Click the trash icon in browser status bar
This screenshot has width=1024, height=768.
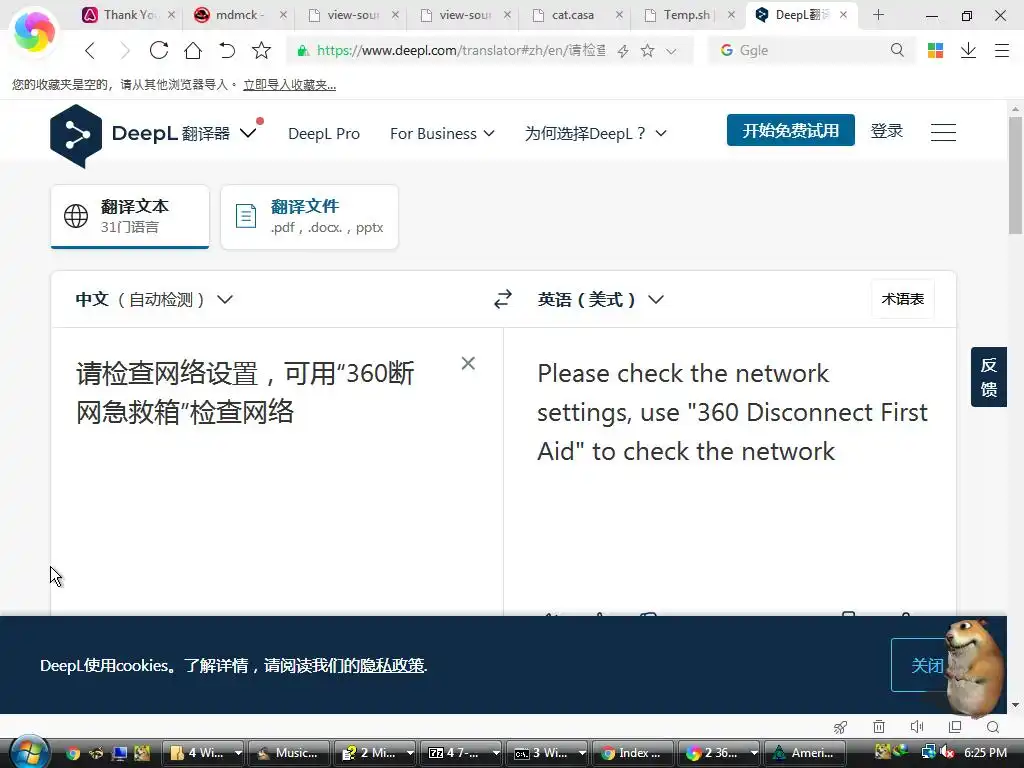pyautogui.click(x=879, y=727)
